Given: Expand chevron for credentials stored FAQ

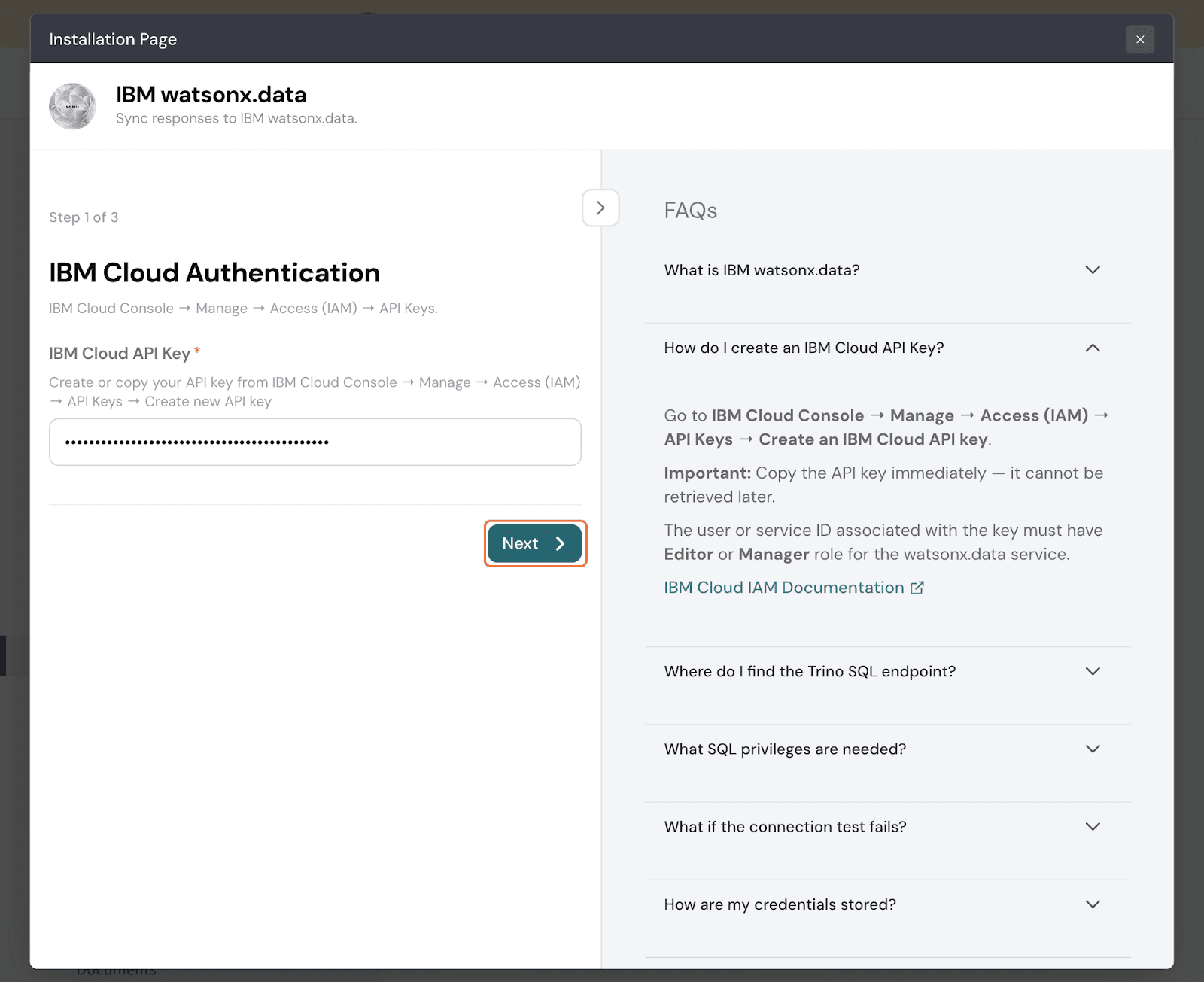Looking at the screenshot, I should 1093,904.
